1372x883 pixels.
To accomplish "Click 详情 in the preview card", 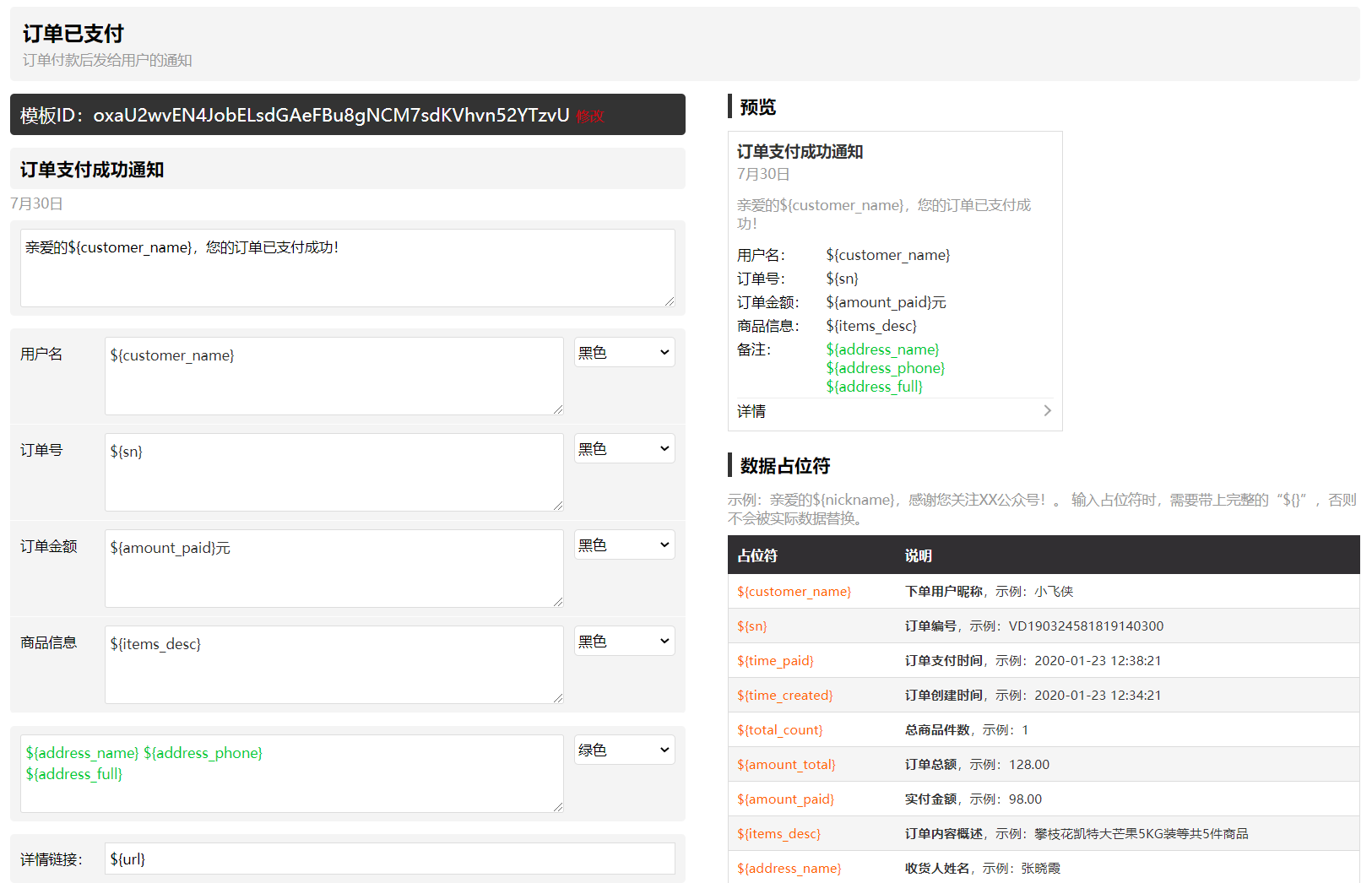I will coord(751,411).
